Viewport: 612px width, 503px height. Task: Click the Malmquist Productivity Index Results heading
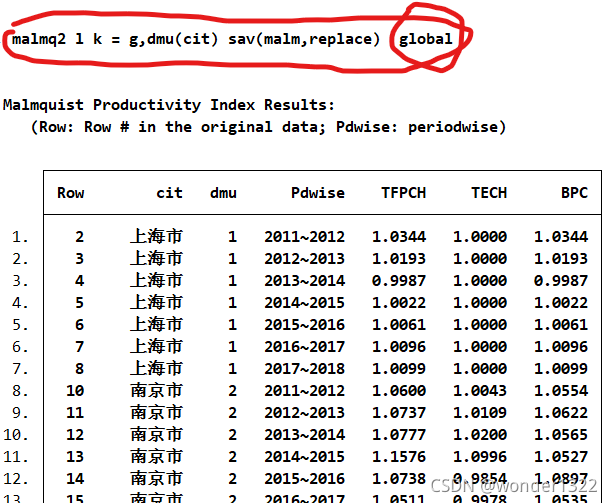[x=169, y=105]
